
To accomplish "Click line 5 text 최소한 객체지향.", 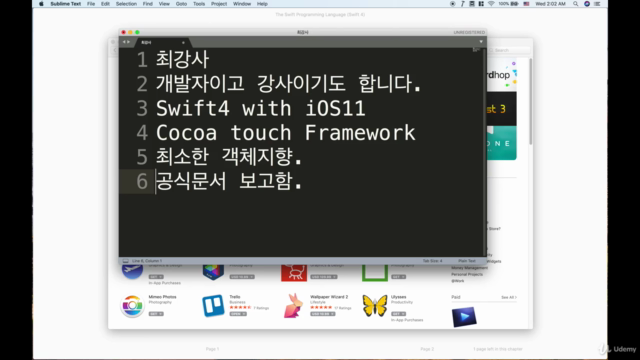I will [229, 157].
